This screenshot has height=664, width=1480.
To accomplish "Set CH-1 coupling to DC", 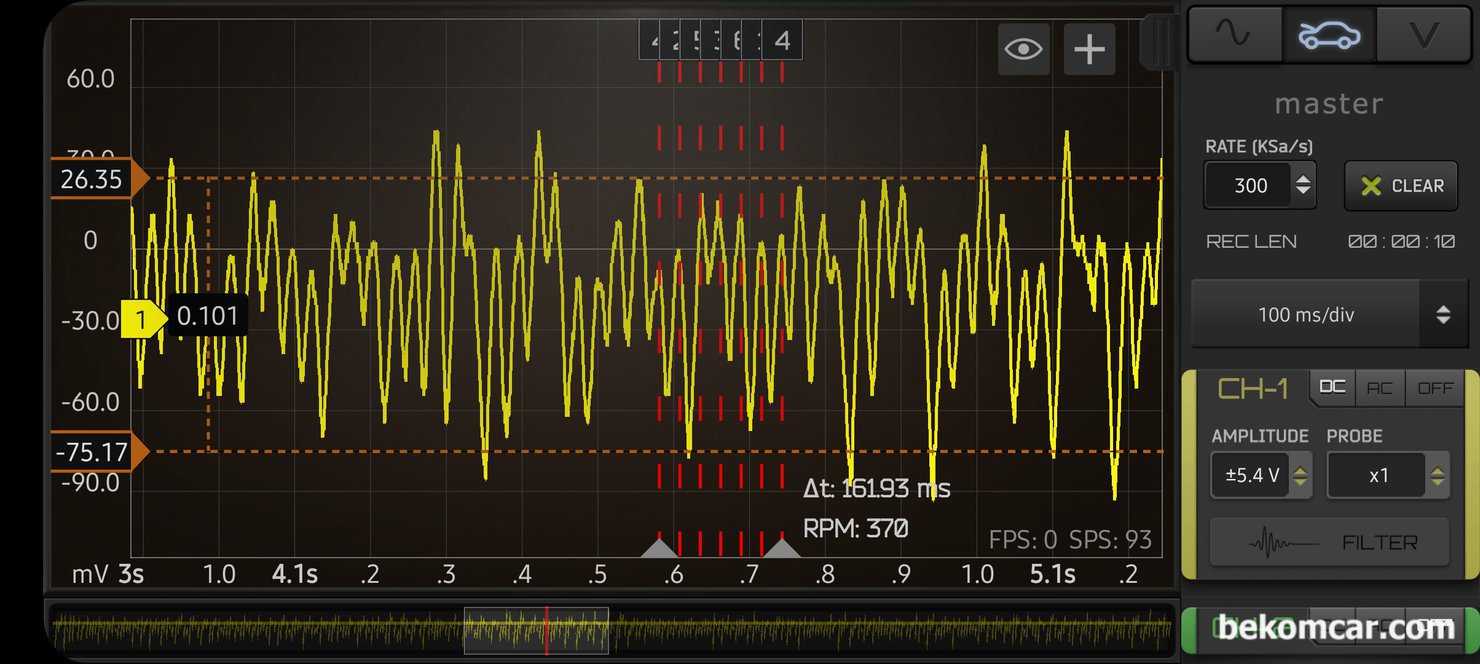I will pos(1332,387).
